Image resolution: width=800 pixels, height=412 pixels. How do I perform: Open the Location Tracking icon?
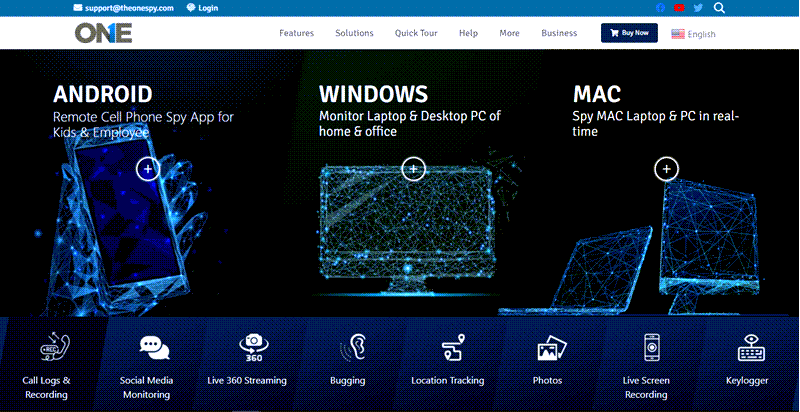click(x=452, y=349)
